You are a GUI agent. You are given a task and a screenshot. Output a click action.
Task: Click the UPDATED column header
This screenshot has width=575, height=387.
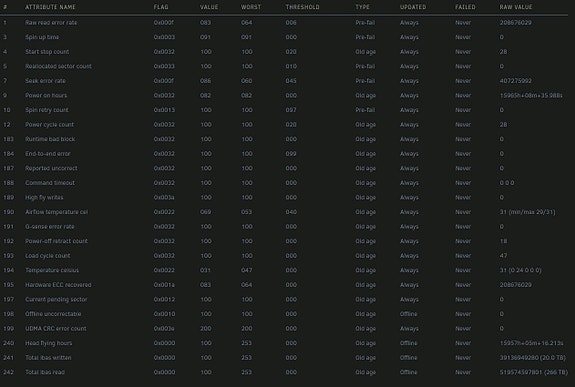pyautogui.click(x=413, y=7)
